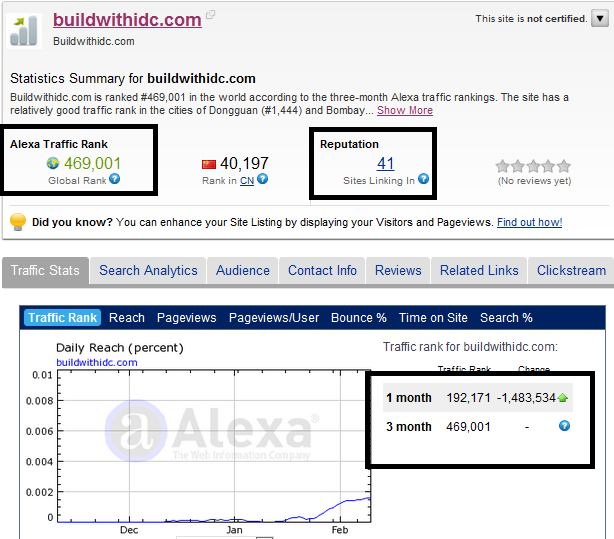614x539 pixels.
Task: Click the fifth review star
Action: tap(563, 166)
